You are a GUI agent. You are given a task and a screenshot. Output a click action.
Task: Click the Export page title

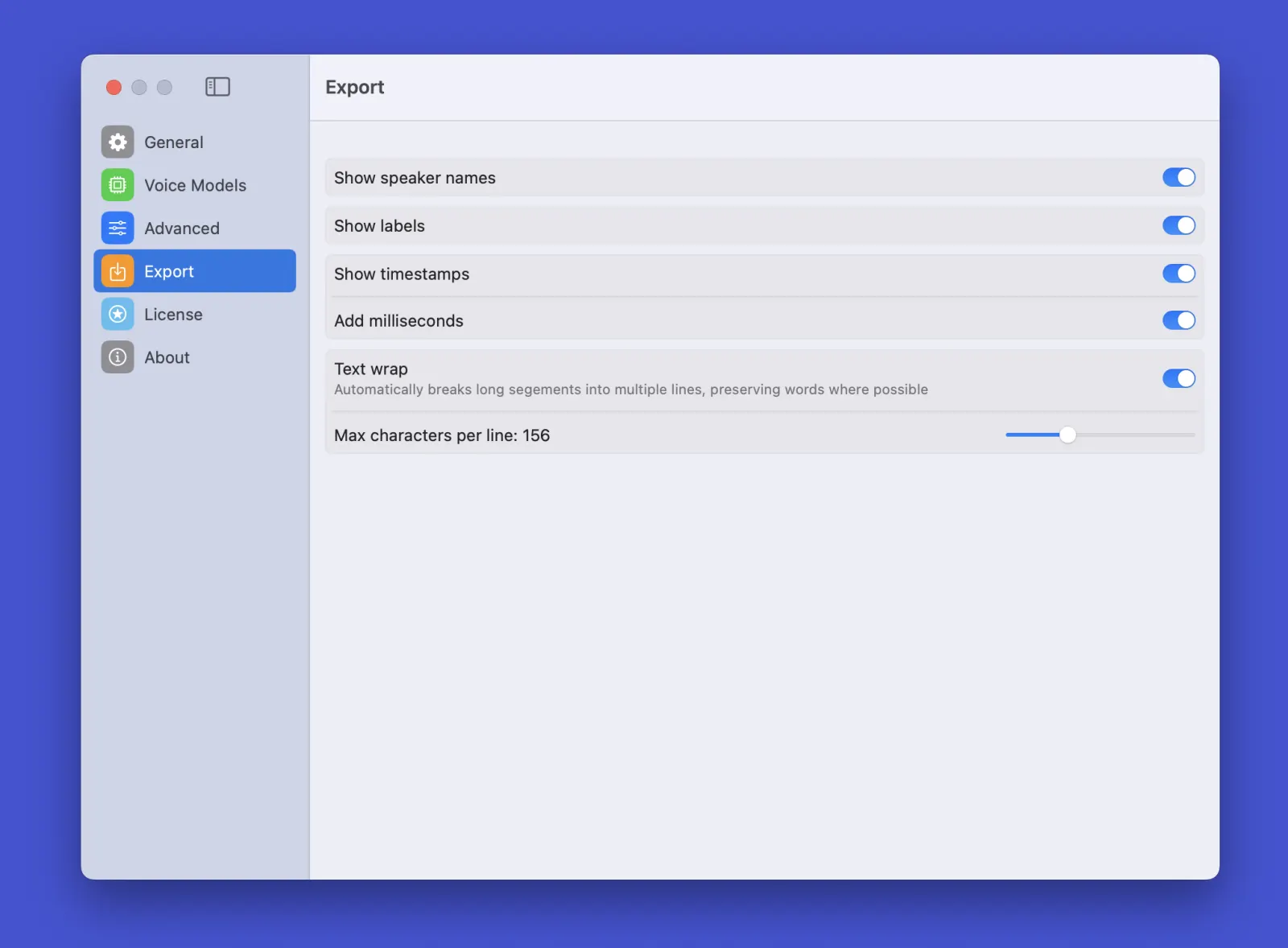tap(355, 87)
